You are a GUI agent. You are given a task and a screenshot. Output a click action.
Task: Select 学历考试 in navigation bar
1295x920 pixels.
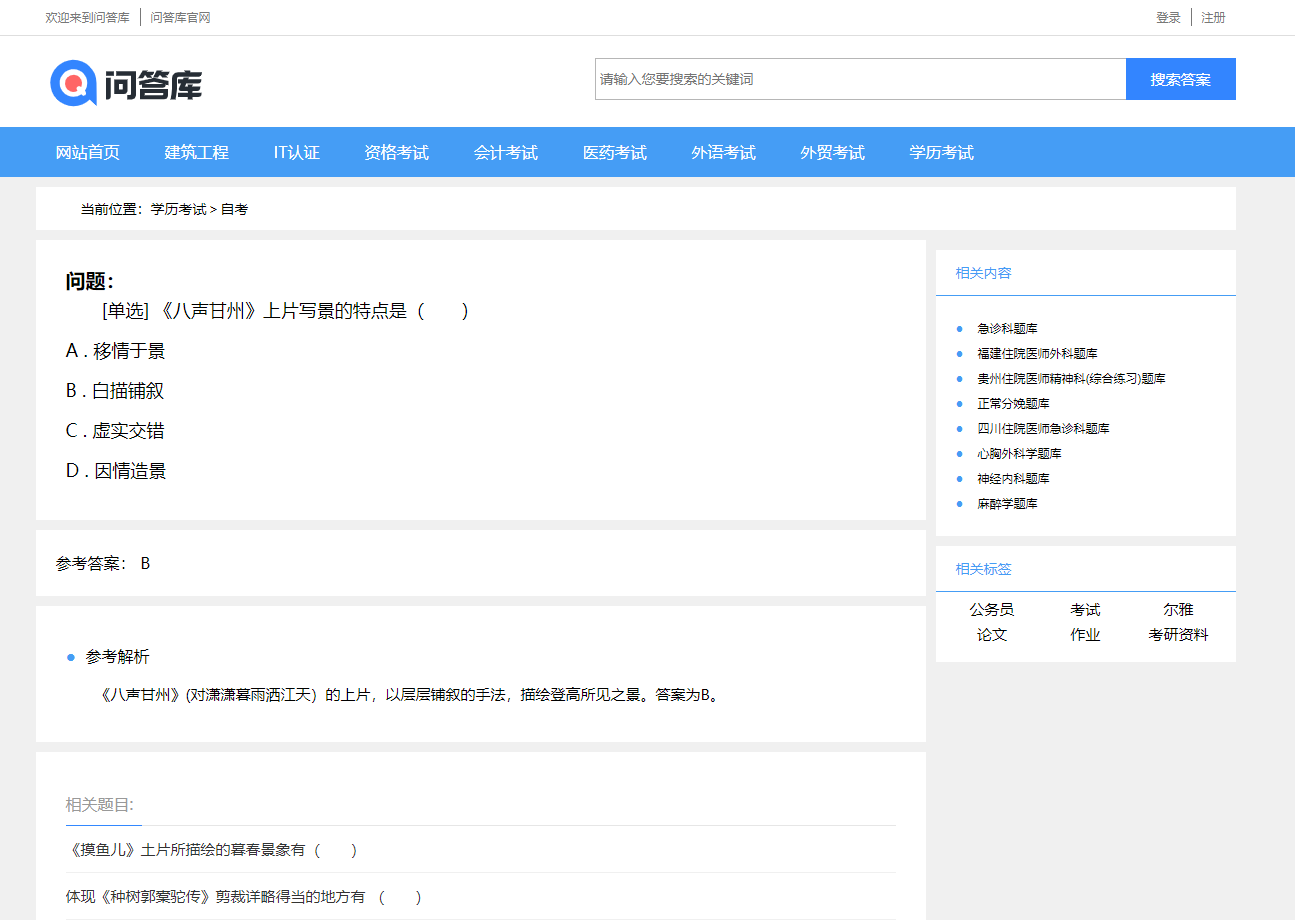(x=942, y=152)
